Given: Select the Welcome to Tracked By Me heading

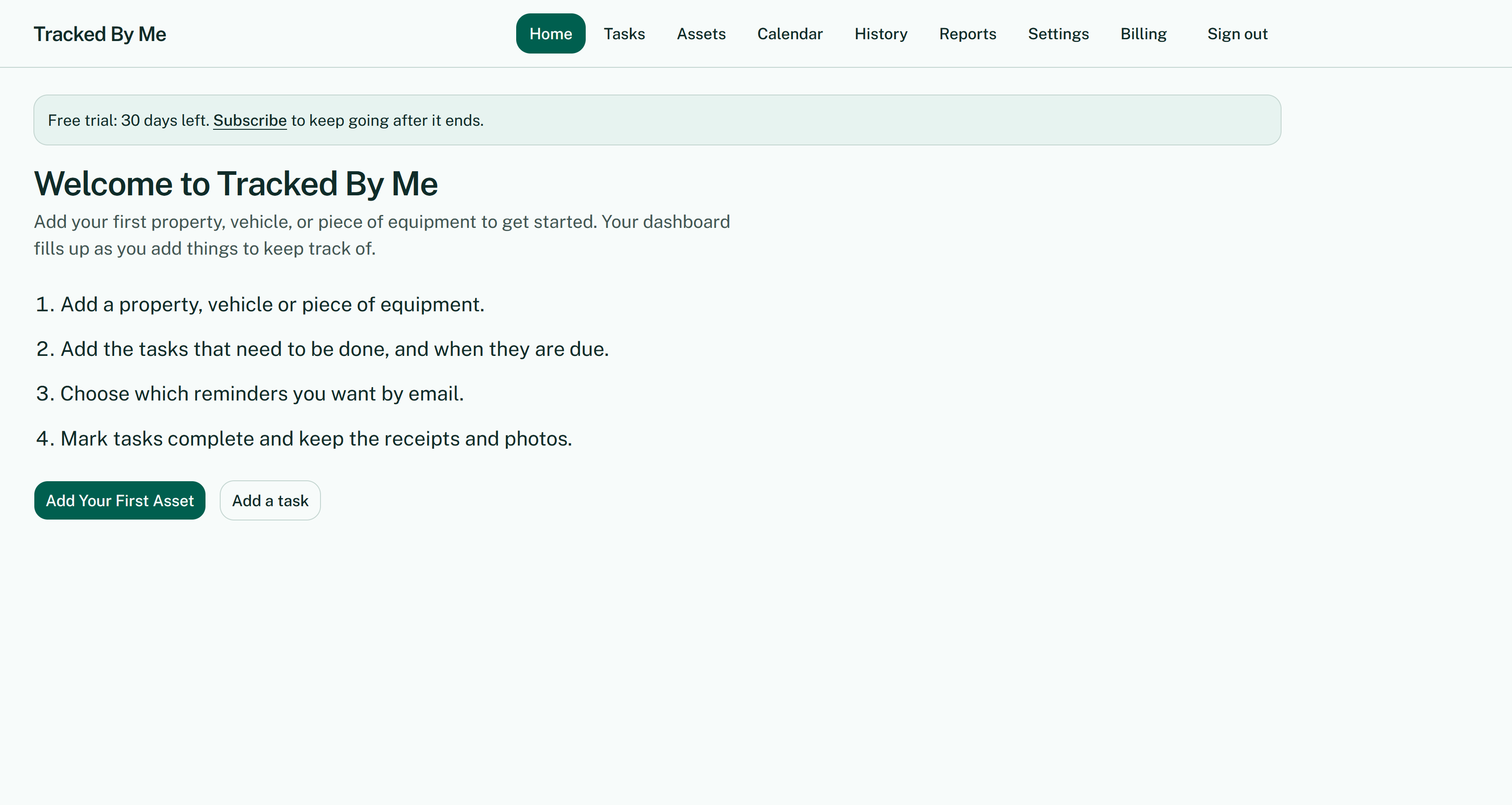Looking at the screenshot, I should [236, 183].
